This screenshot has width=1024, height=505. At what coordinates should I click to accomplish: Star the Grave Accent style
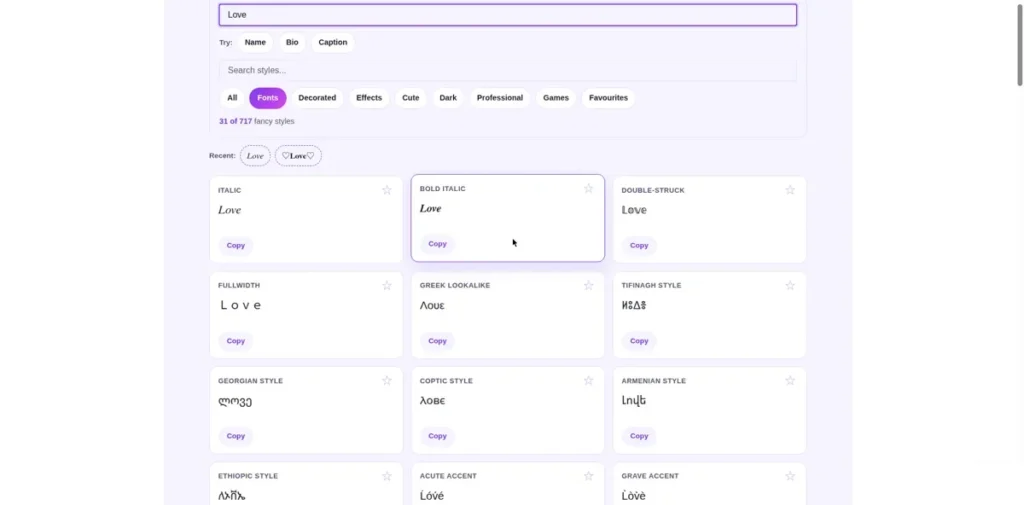pos(790,476)
